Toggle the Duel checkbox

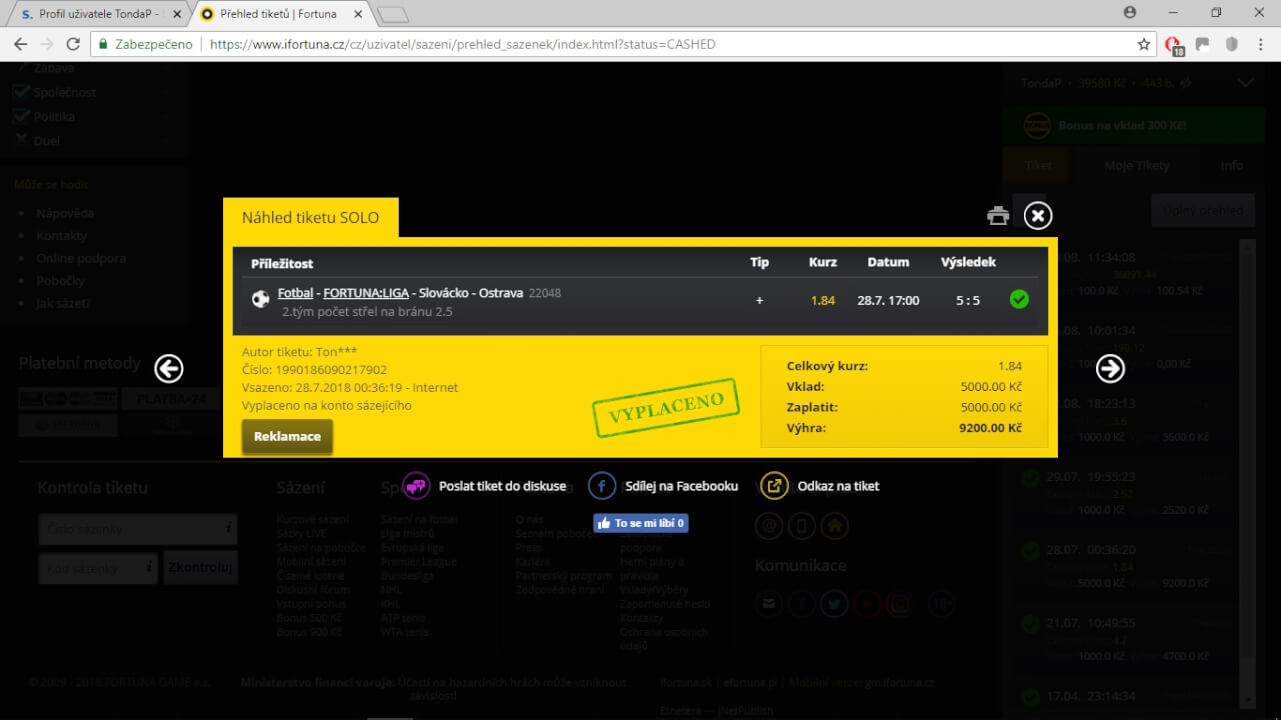coord(21,141)
